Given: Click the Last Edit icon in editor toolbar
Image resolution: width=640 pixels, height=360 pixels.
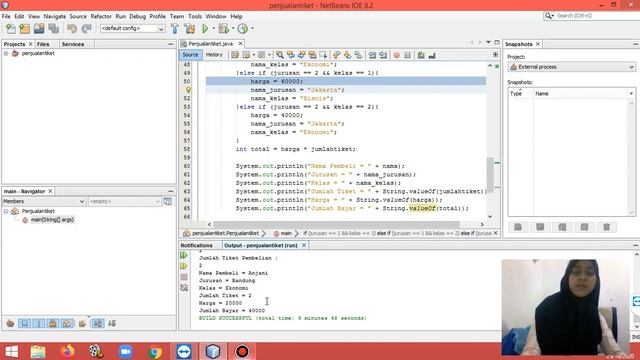Looking at the screenshot, I should (x=235, y=55).
